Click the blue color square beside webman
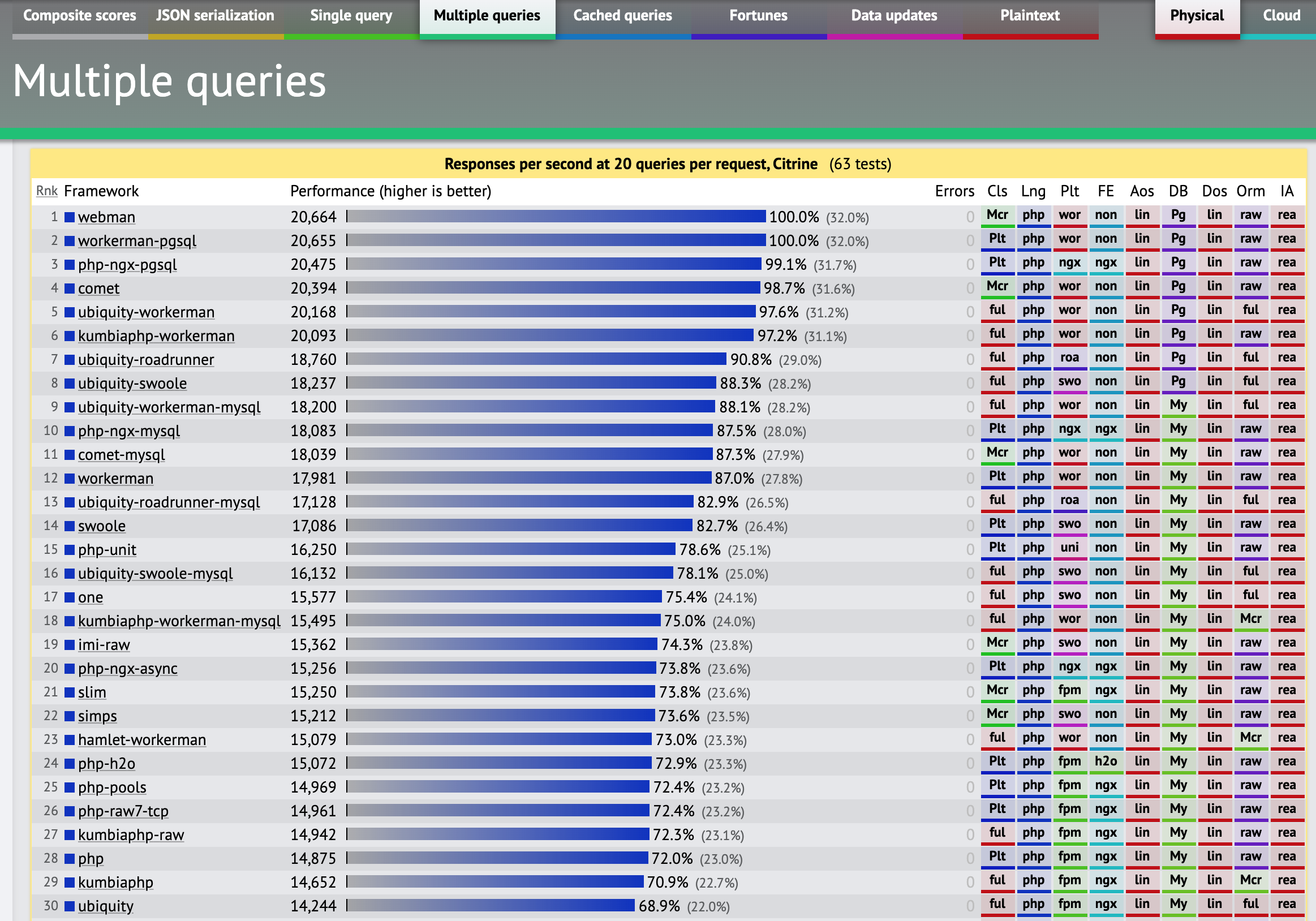The width and height of the screenshot is (1316, 921). (x=70, y=217)
